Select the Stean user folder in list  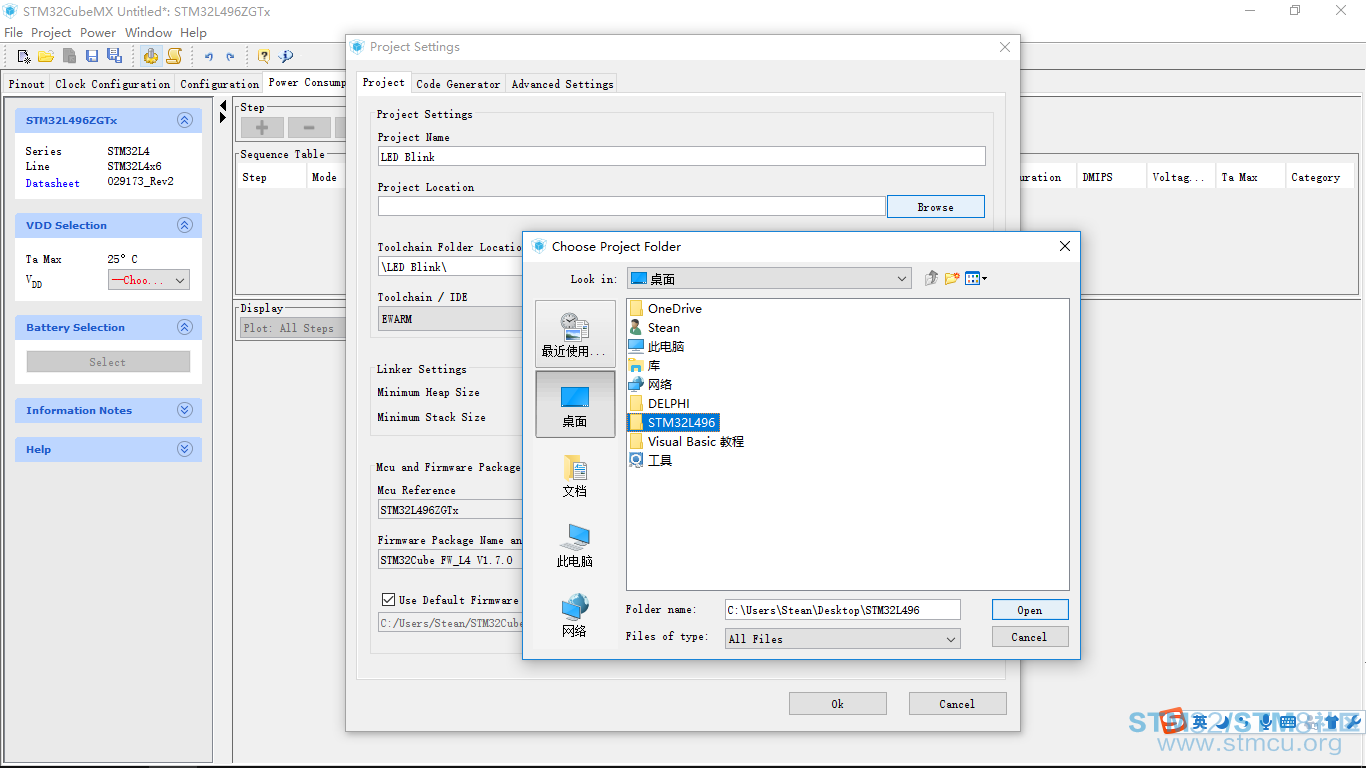click(654, 328)
